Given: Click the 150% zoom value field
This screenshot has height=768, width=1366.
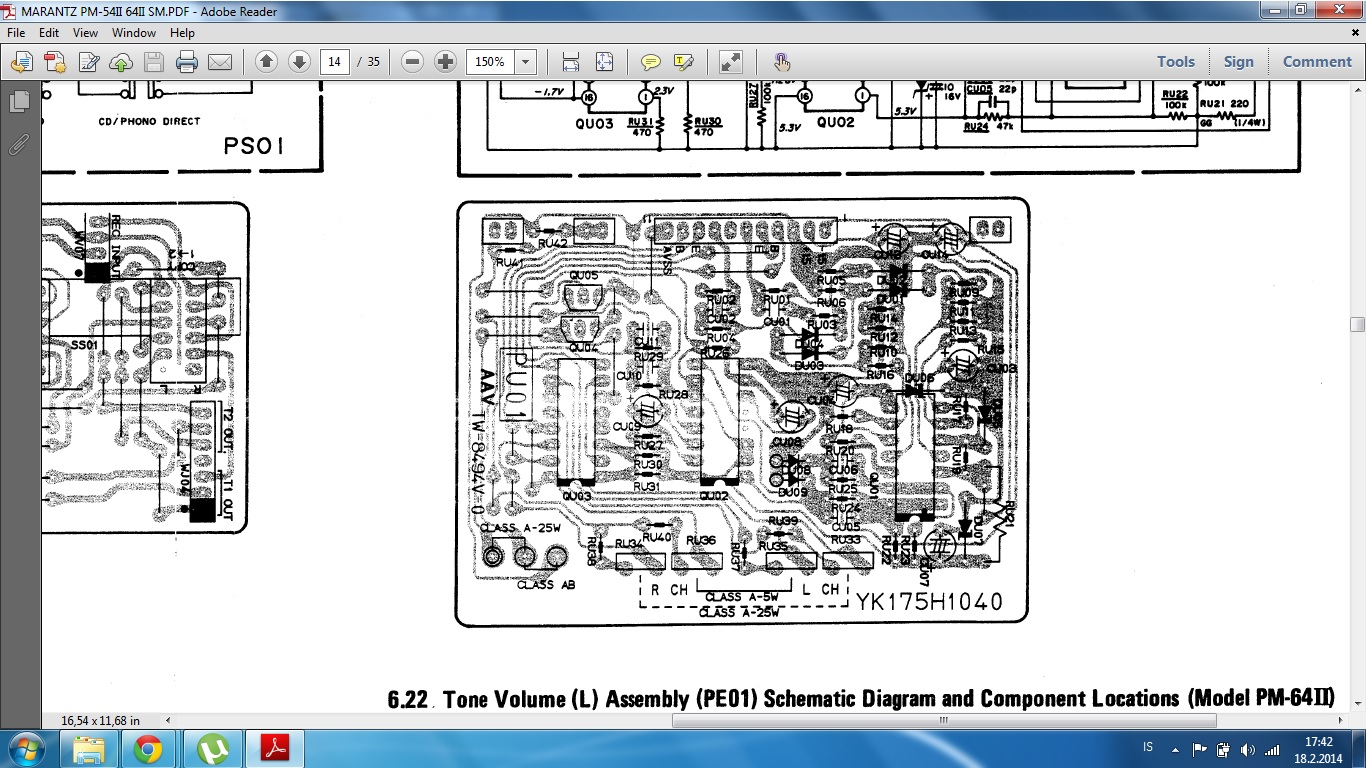Looking at the screenshot, I should click(490, 61).
